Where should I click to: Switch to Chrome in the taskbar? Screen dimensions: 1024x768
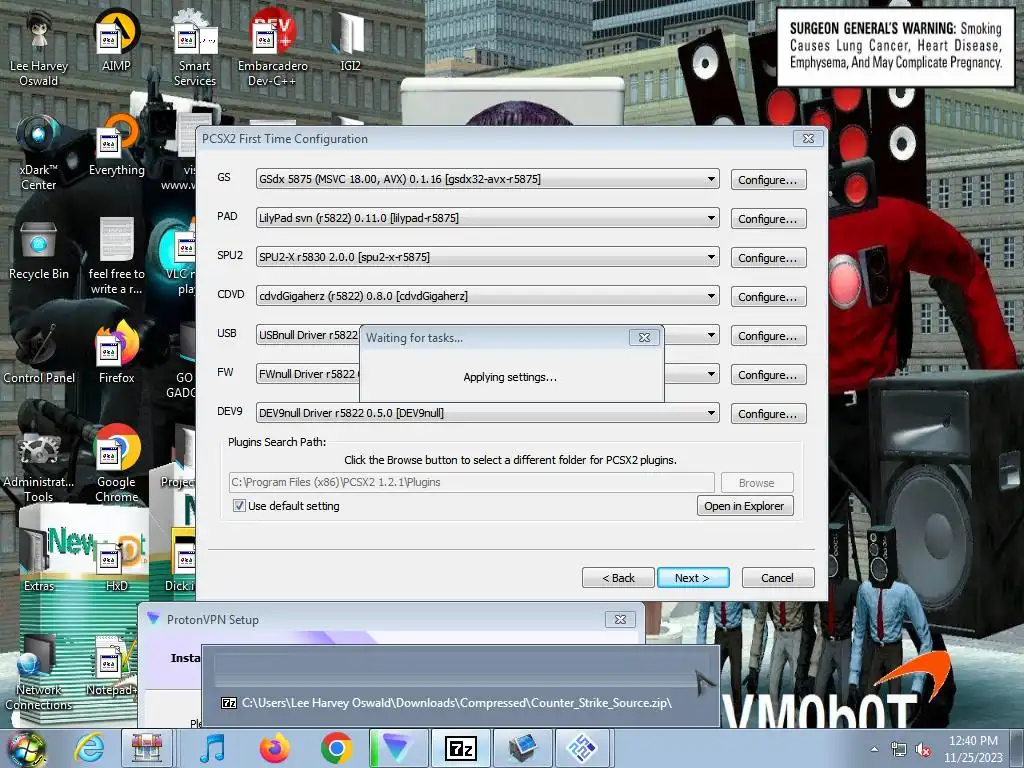point(336,748)
